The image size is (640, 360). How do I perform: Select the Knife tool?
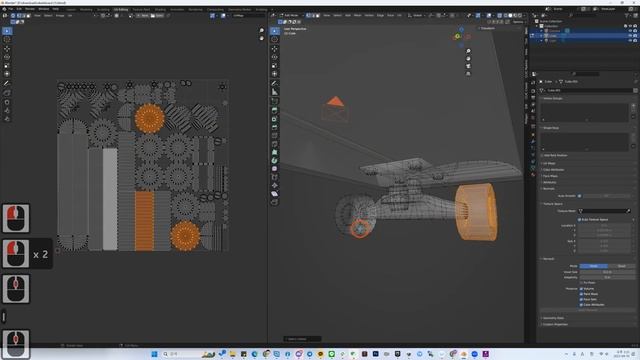tap(275, 144)
